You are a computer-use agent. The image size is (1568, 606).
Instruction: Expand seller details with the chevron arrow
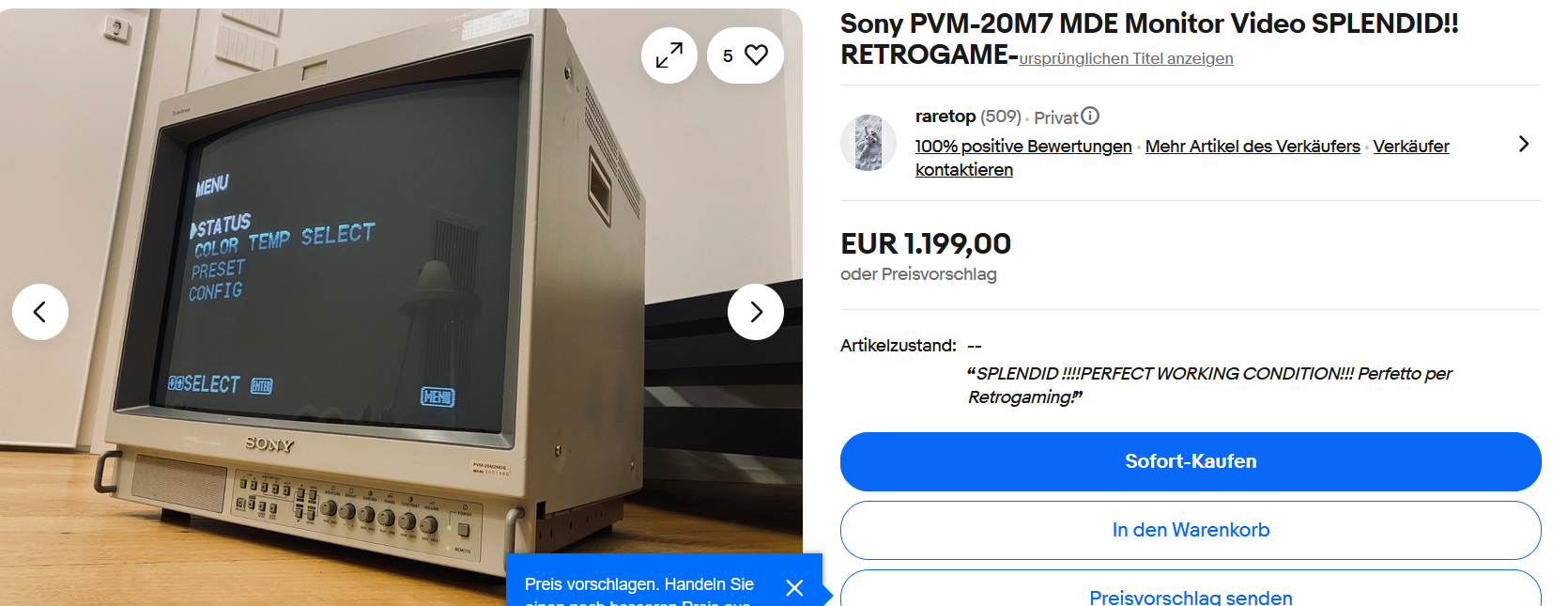[x=1524, y=144]
